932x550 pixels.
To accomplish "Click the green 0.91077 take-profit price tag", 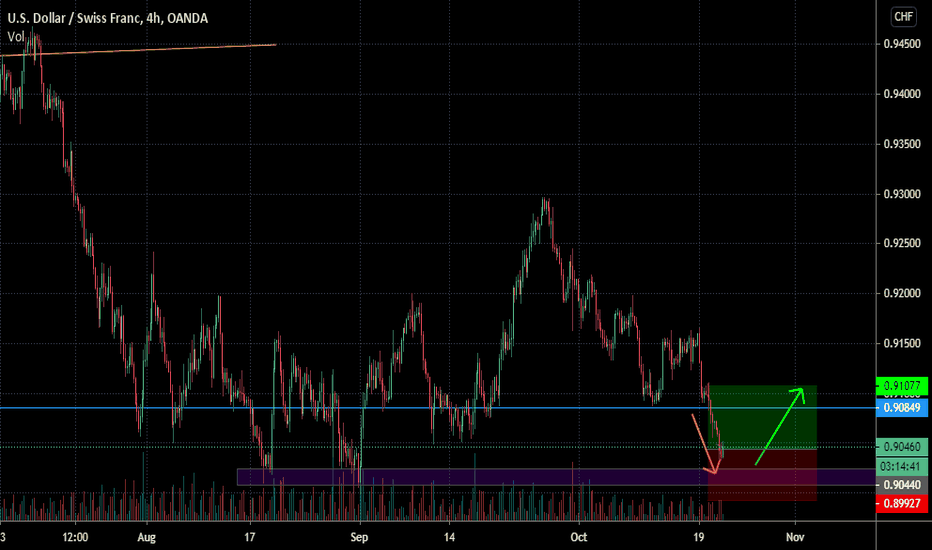I will click(902, 386).
